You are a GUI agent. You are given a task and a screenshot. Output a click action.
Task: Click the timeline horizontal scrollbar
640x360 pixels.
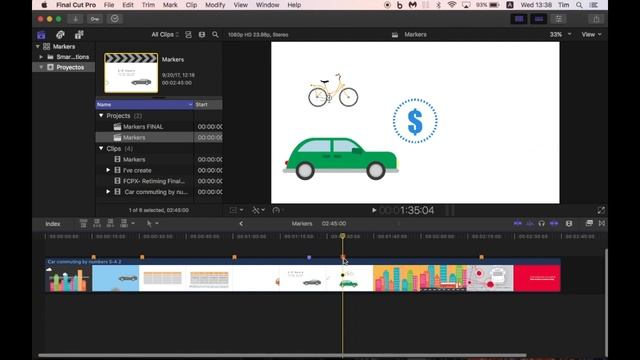click(282, 356)
